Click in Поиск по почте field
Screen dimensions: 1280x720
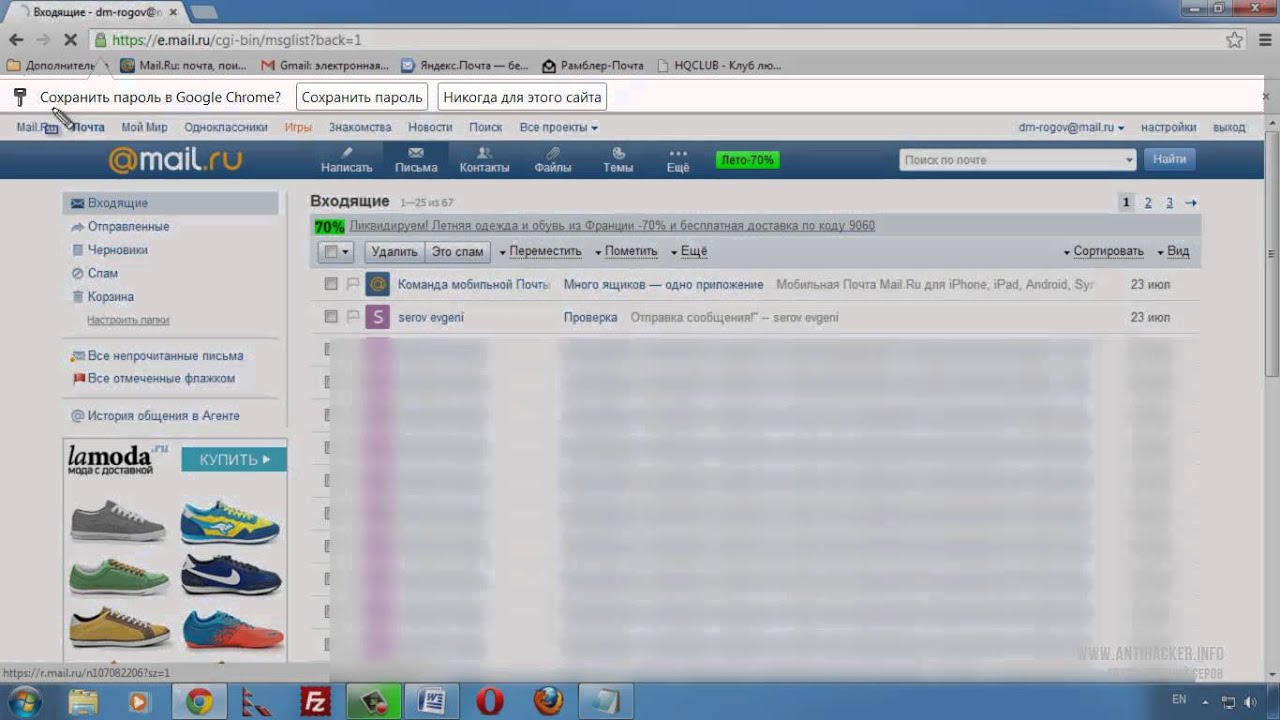click(1010, 160)
